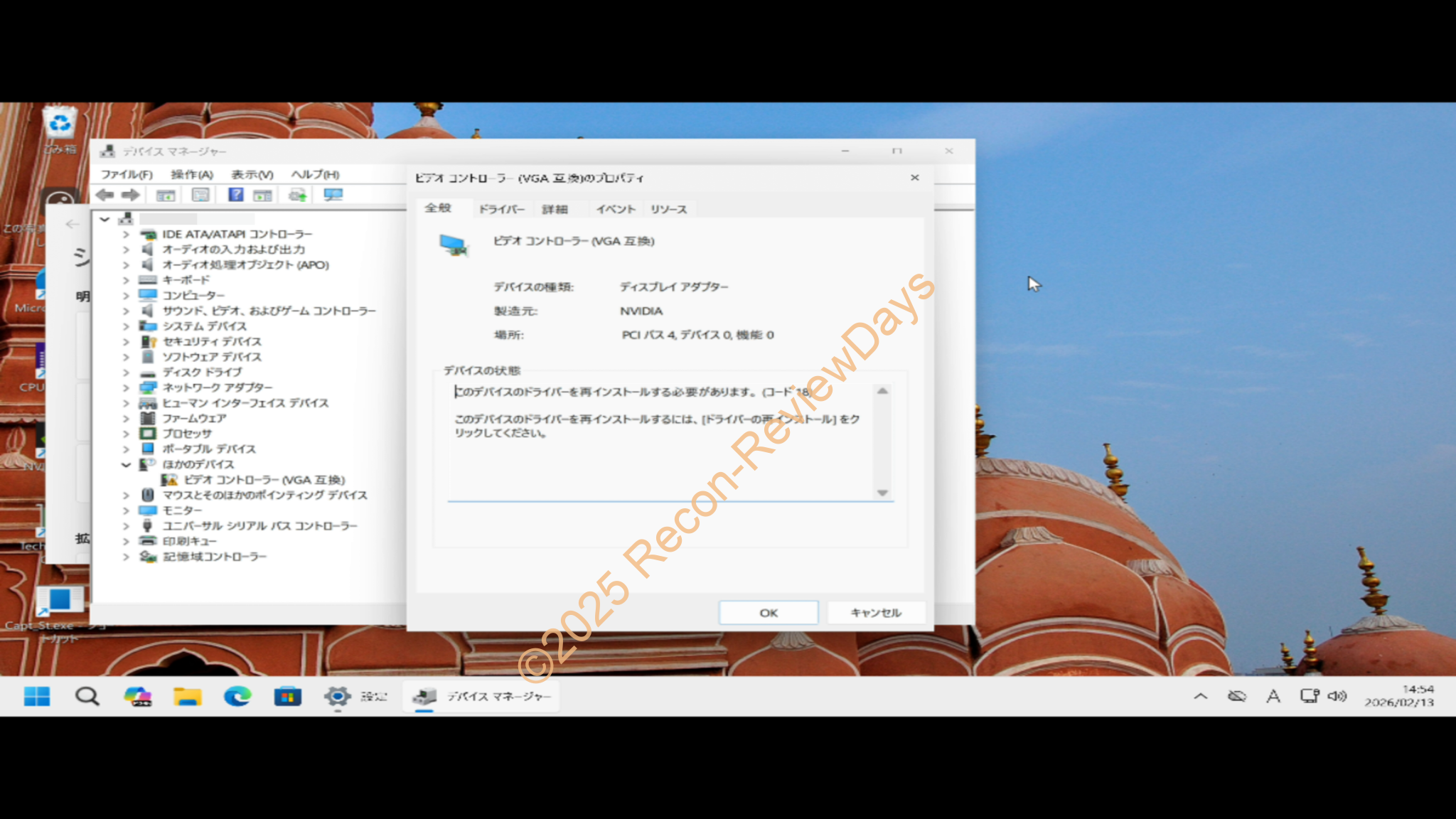Open Microsoft Edge from the taskbar
Image resolution: width=1456 pixels, height=819 pixels.
[237, 696]
